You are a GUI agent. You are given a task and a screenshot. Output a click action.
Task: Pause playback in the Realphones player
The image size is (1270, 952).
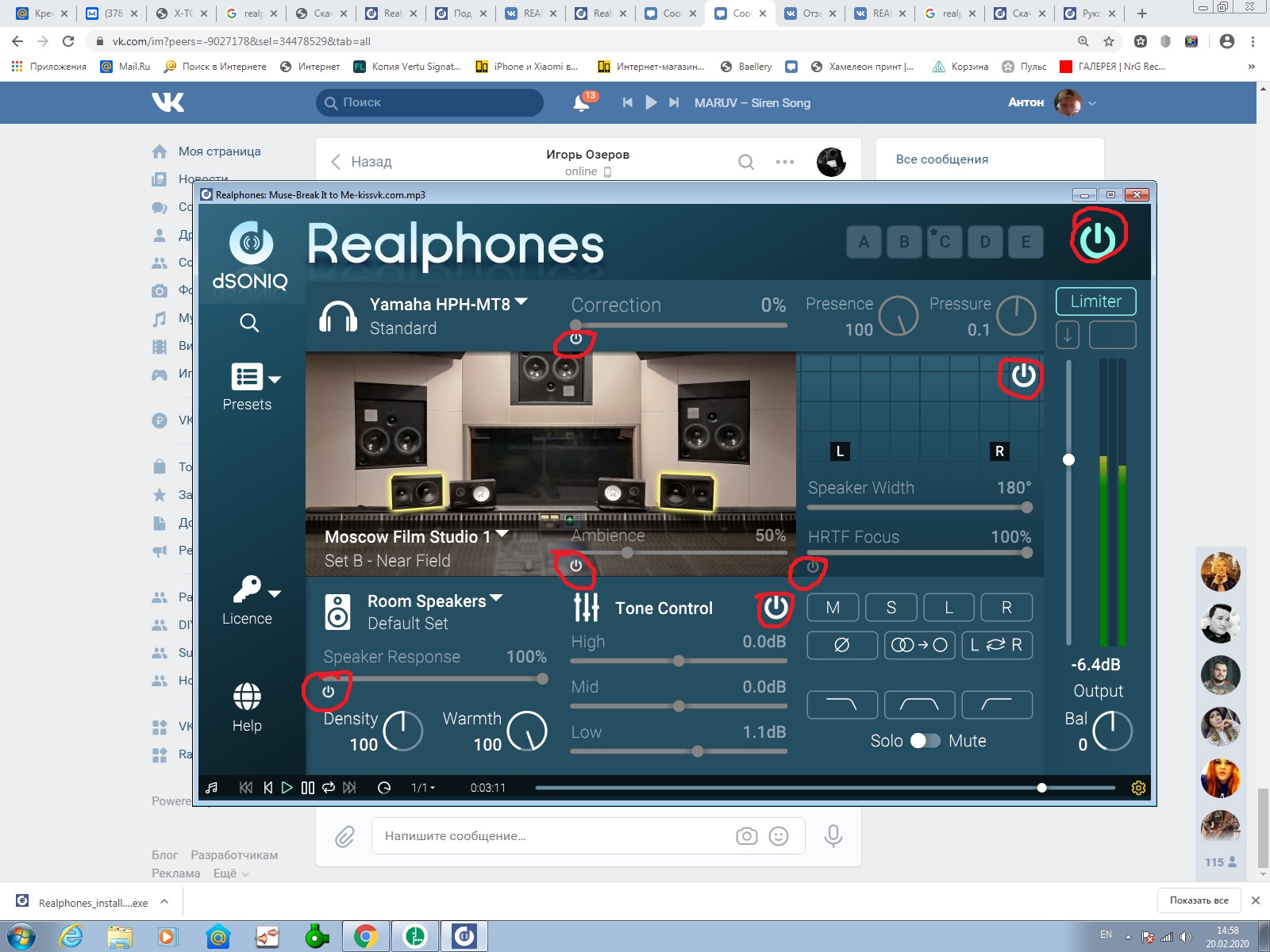(308, 788)
